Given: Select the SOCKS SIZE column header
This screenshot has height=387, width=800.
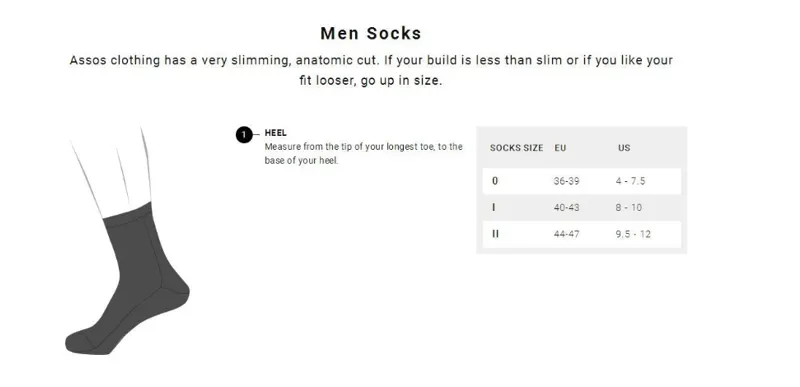Looking at the screenshot, I should [x=516, y=148].
